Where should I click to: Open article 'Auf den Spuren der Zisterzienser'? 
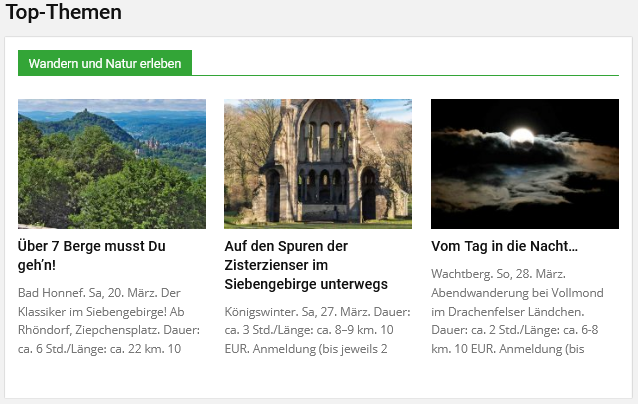click(x=306, y=265)
